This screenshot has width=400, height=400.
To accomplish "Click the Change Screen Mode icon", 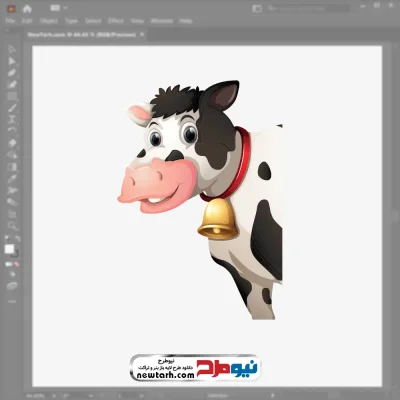I will coord(12,286).
